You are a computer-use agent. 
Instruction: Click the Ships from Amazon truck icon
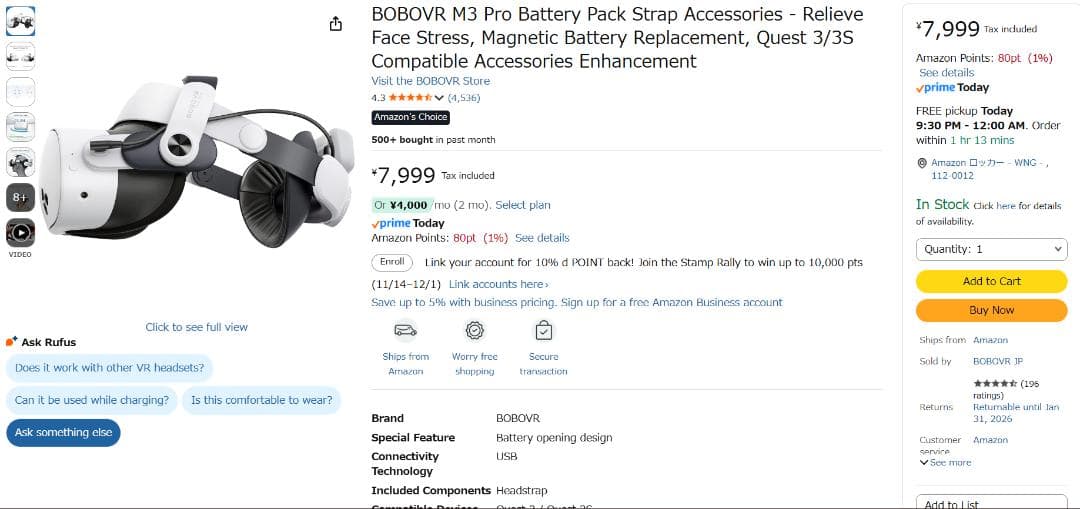405,330
